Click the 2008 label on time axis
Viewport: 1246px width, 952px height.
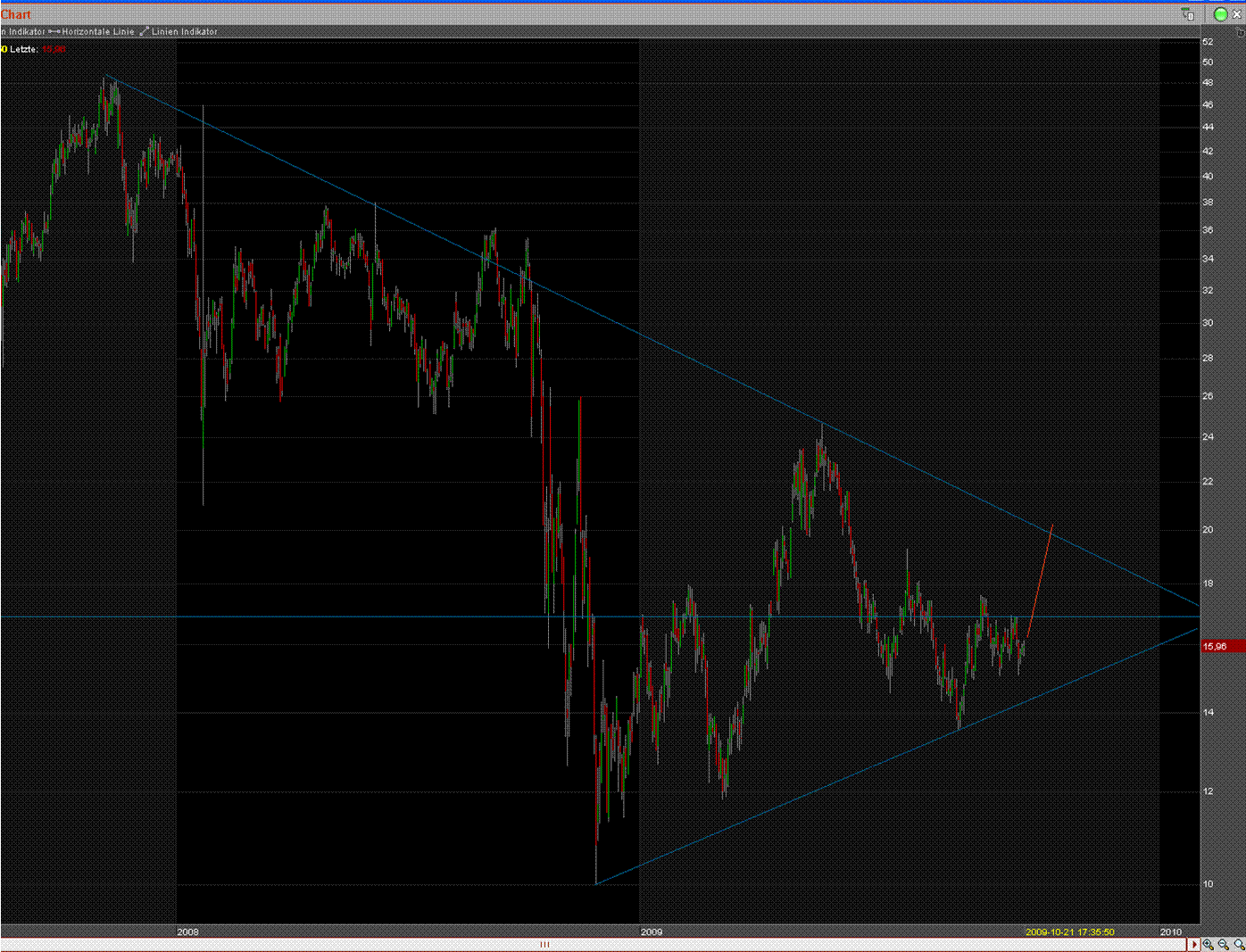(187, 931)
